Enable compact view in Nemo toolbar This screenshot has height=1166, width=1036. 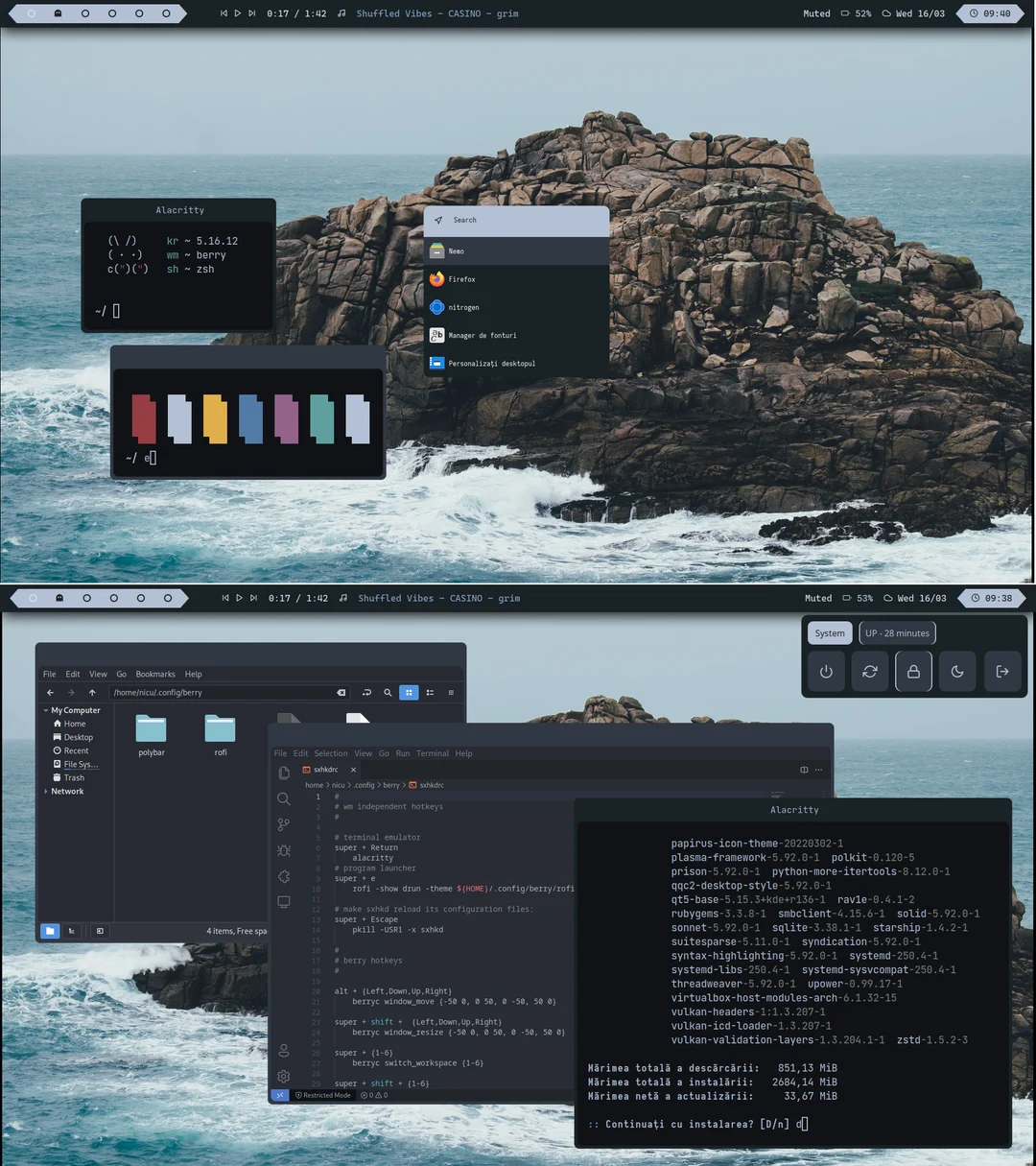[x=449, y=693]
